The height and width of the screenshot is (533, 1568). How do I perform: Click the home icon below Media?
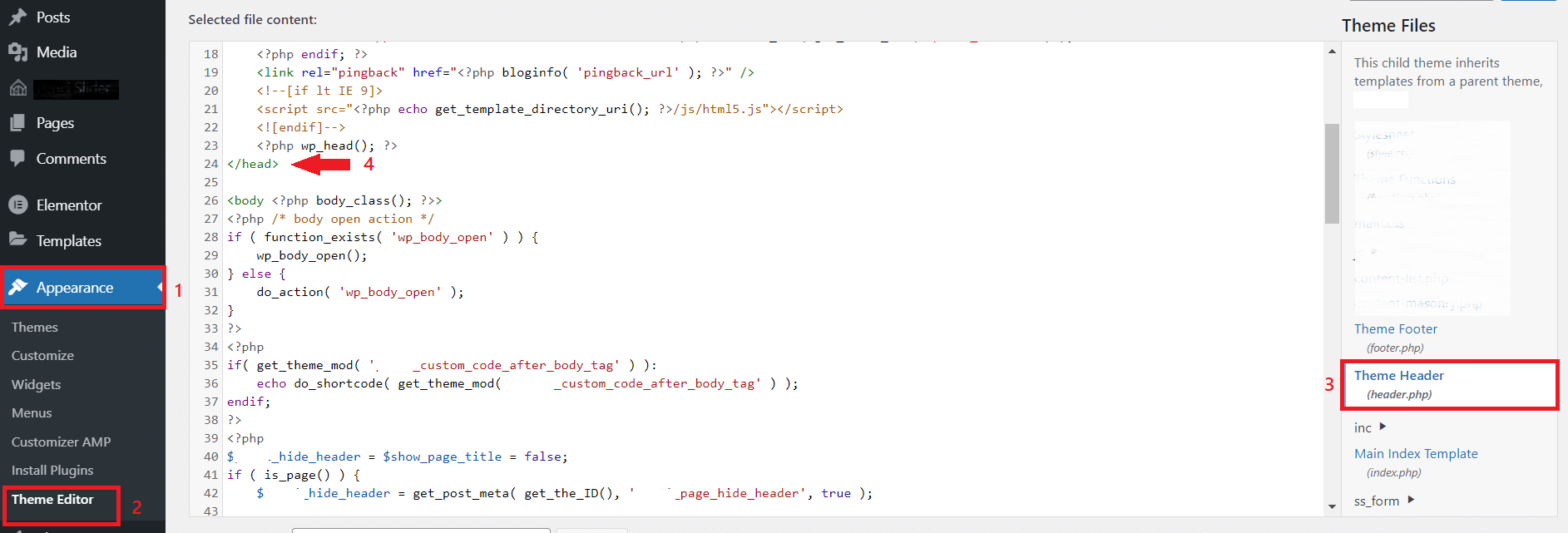(x=17, y=88)
